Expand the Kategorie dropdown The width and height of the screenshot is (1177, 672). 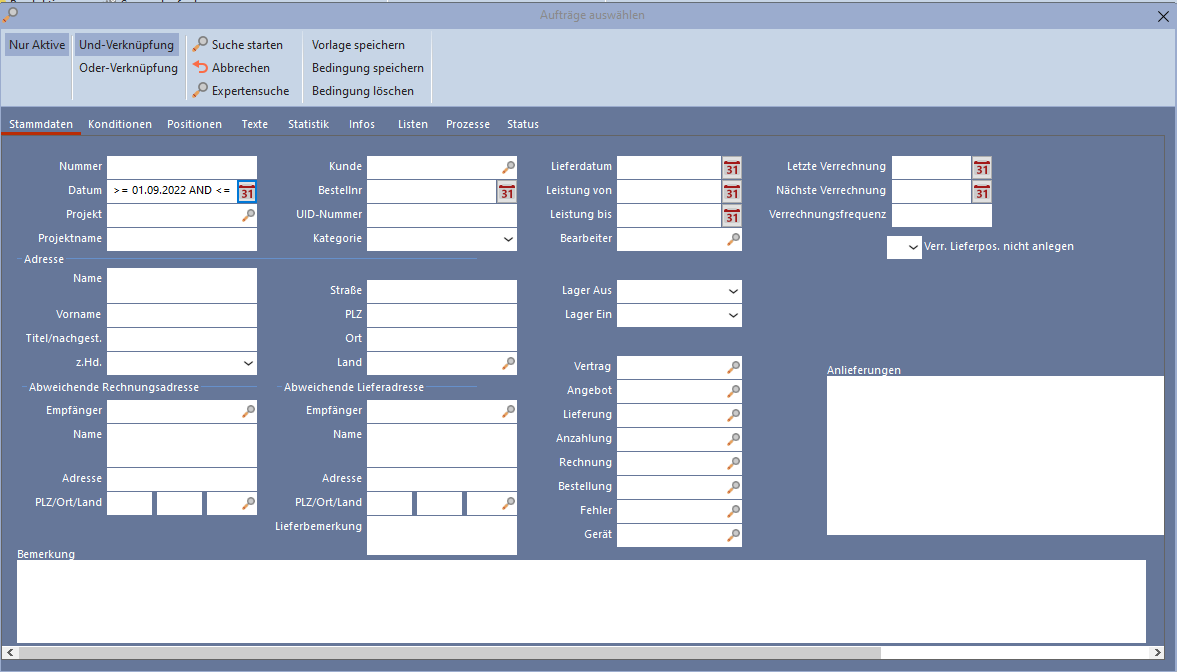508,239
